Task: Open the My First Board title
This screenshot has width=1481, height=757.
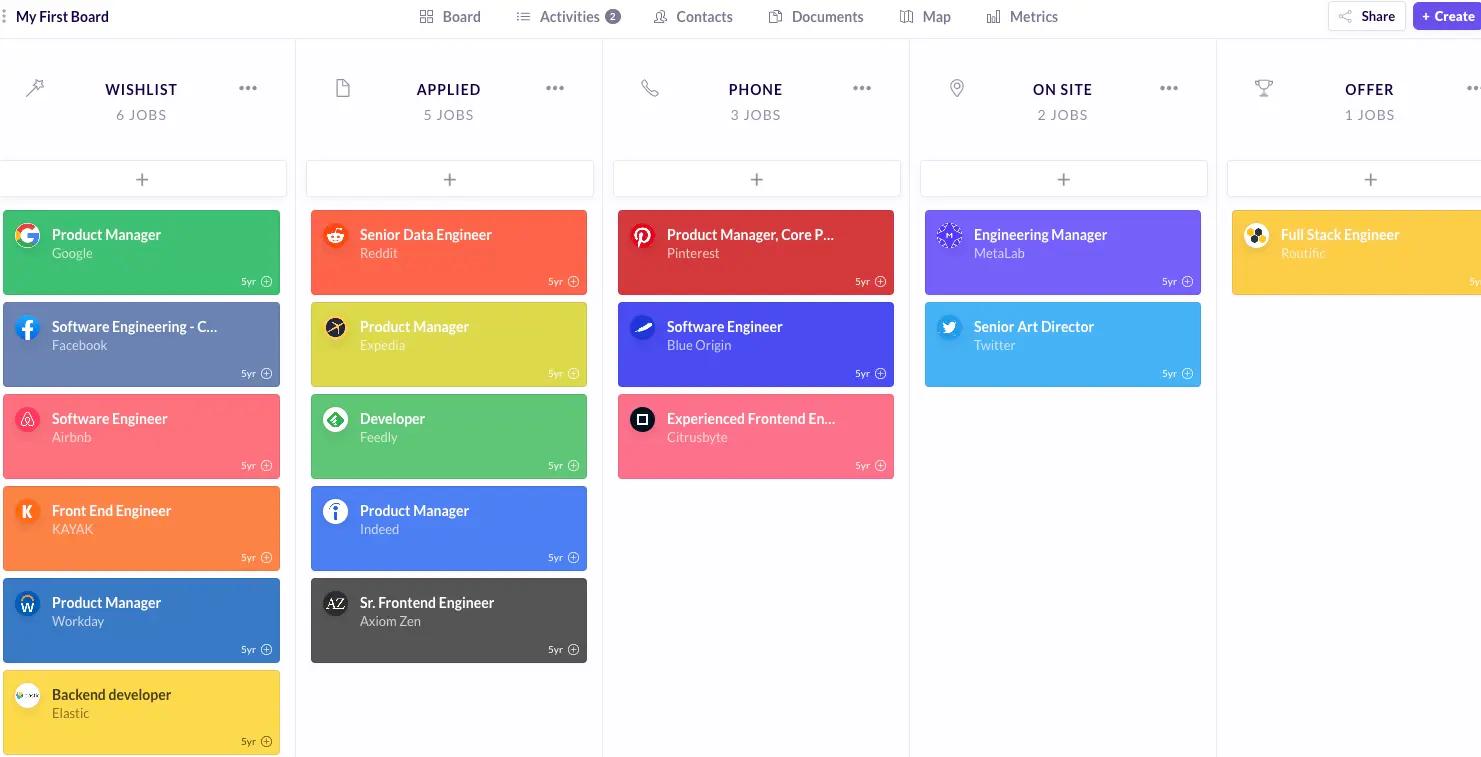Action: click(62, 17)
